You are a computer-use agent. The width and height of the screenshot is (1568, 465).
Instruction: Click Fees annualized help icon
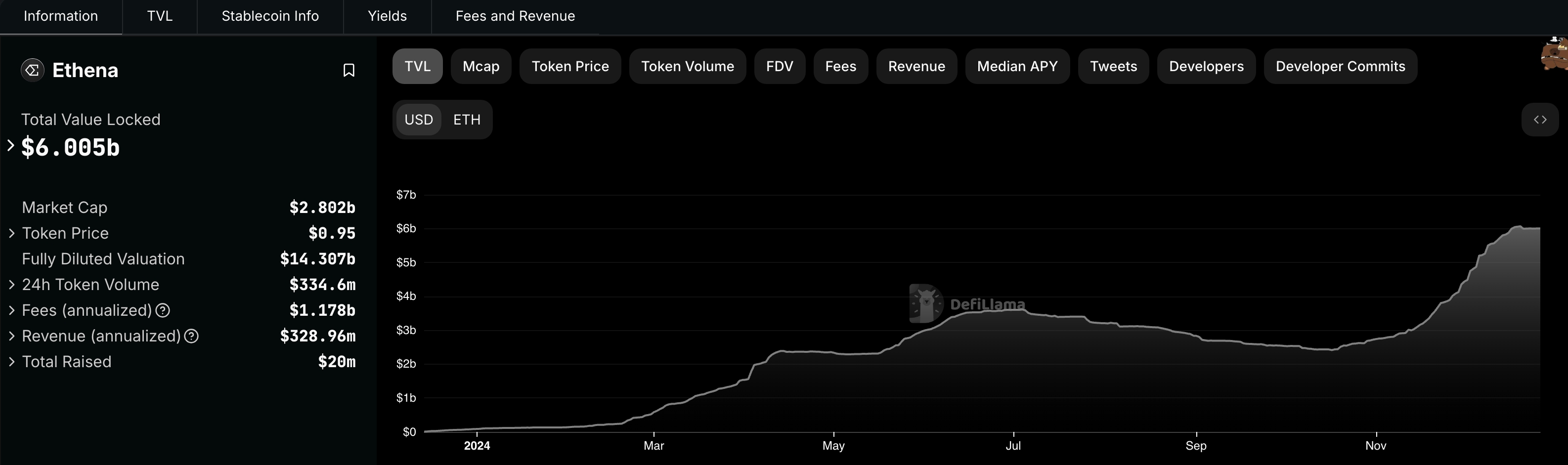point(163,310)
